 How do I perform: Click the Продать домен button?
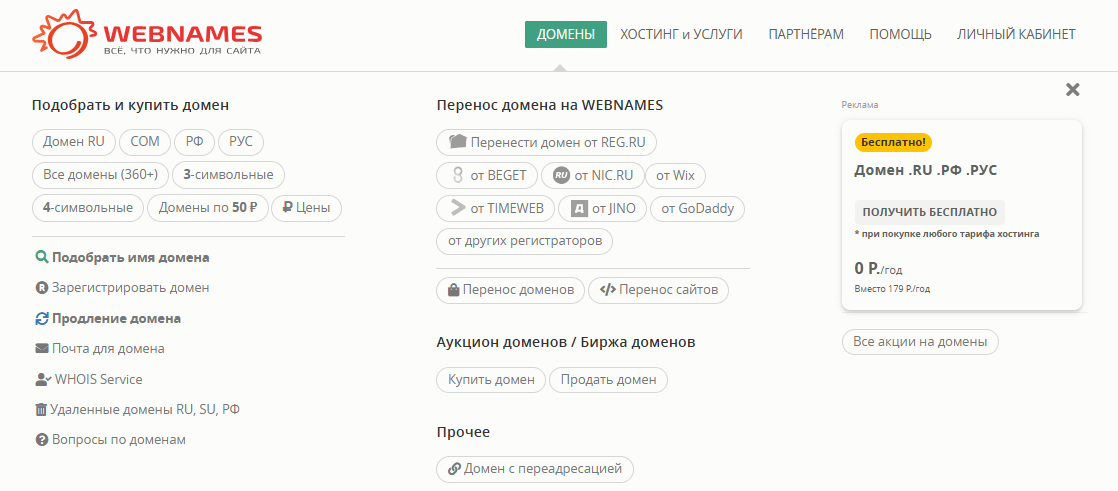pyautogui.click(x=608, y=379)
